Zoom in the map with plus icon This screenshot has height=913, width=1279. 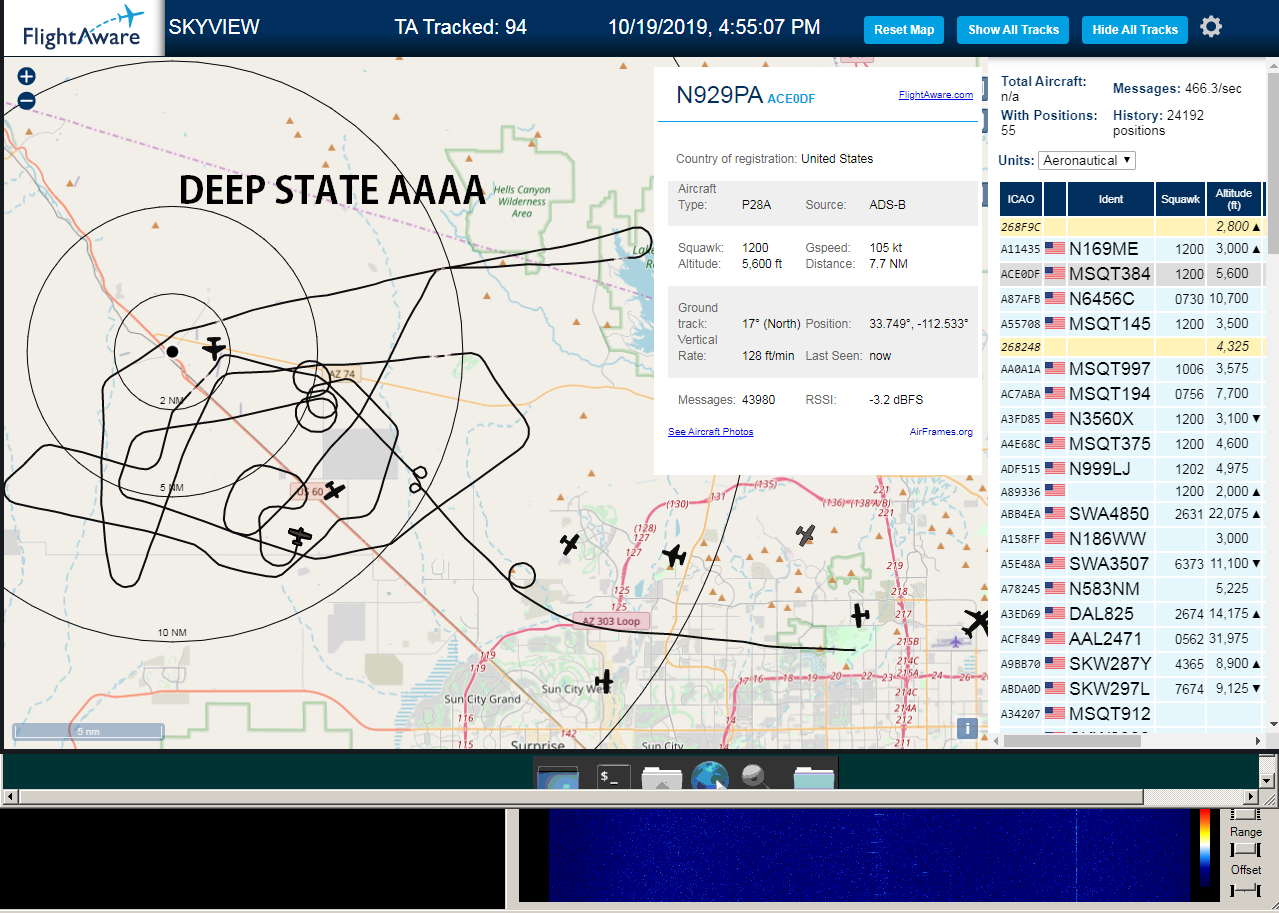26,76
